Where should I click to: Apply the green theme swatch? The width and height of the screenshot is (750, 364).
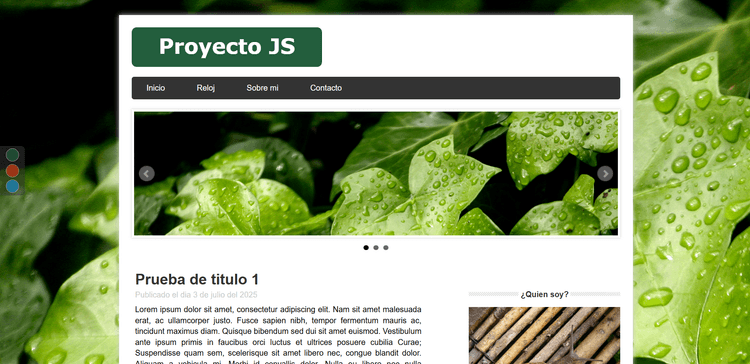click(x=12, y=154)
